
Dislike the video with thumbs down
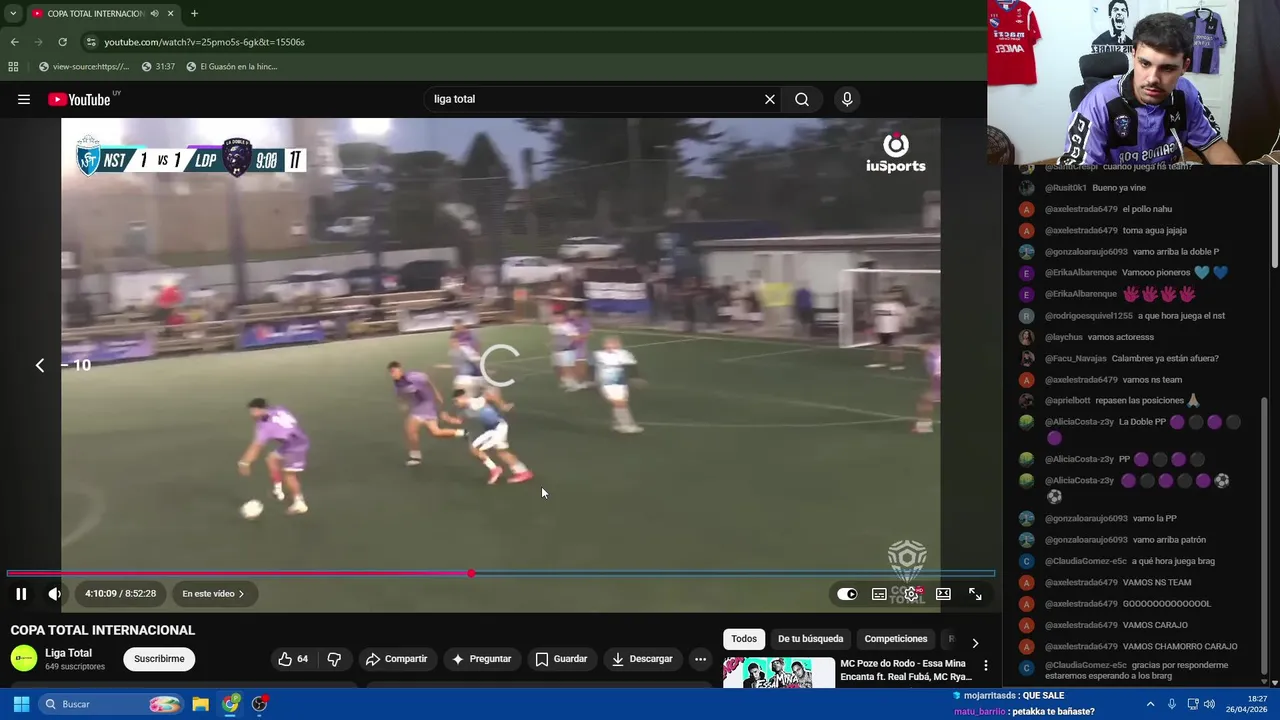click(334, 659)
